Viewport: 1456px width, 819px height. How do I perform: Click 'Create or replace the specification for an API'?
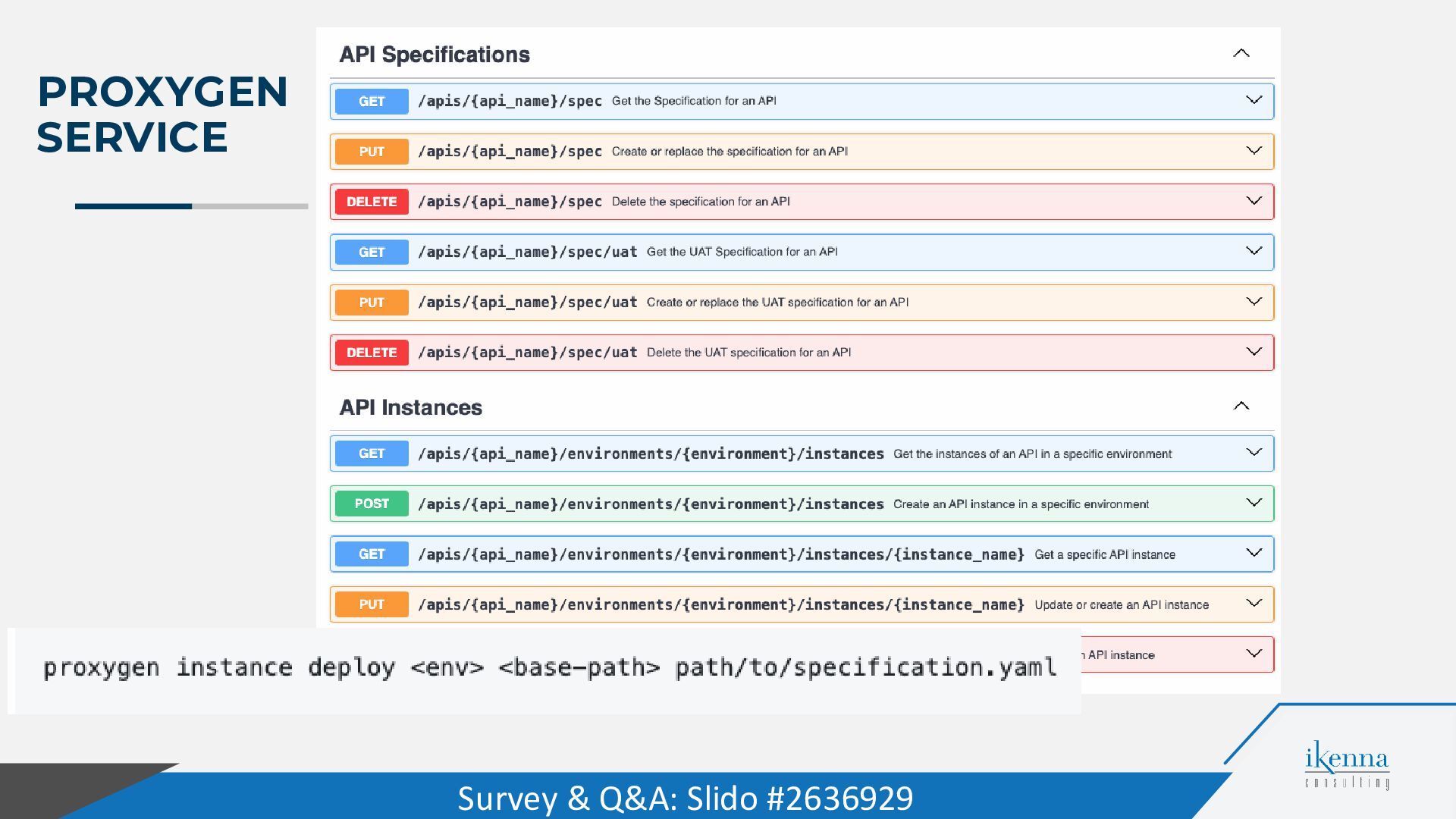730,152
